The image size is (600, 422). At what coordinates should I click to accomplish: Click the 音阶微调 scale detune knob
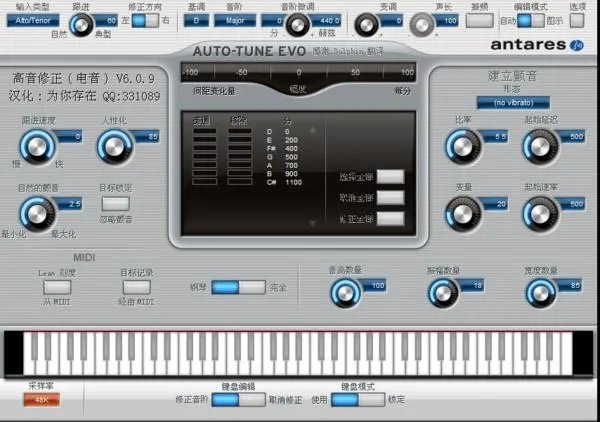pyautogui.click(x=297, y=25)
